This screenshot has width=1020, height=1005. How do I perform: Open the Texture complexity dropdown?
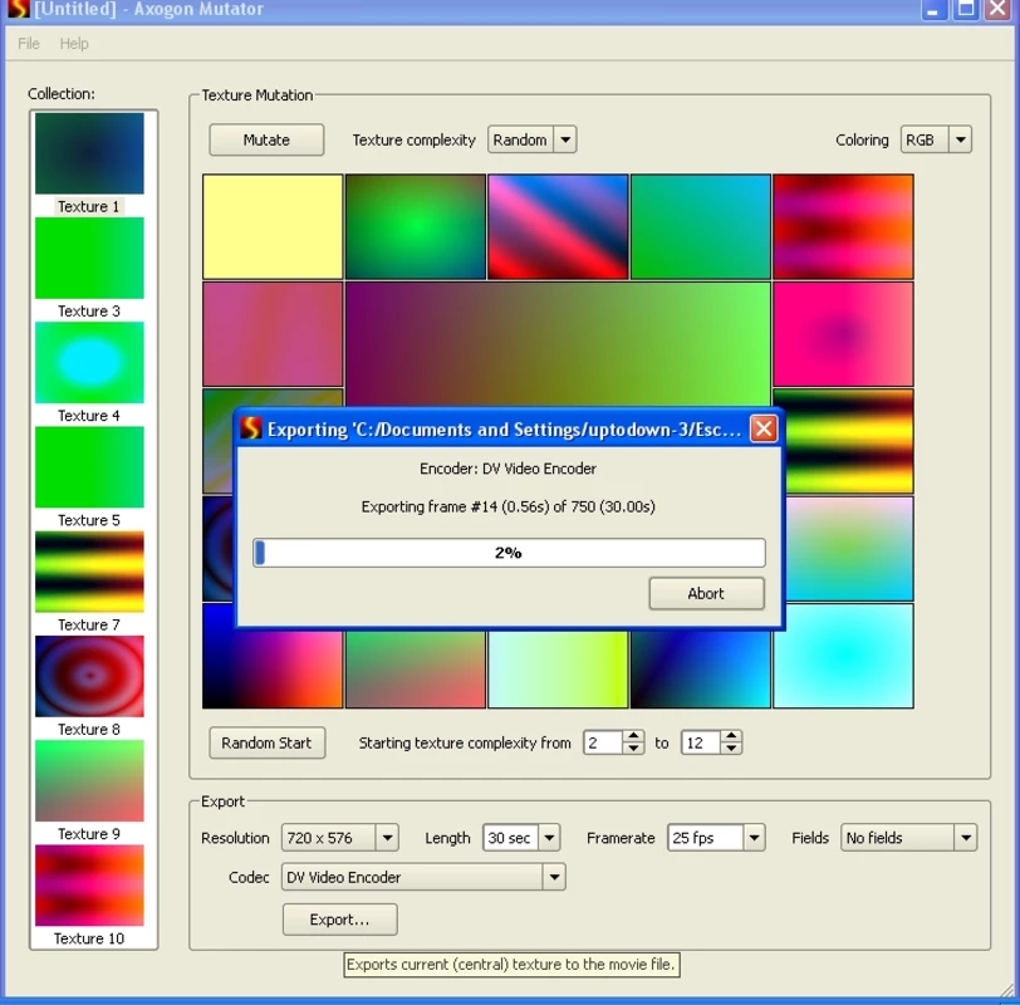pos(565,139)
